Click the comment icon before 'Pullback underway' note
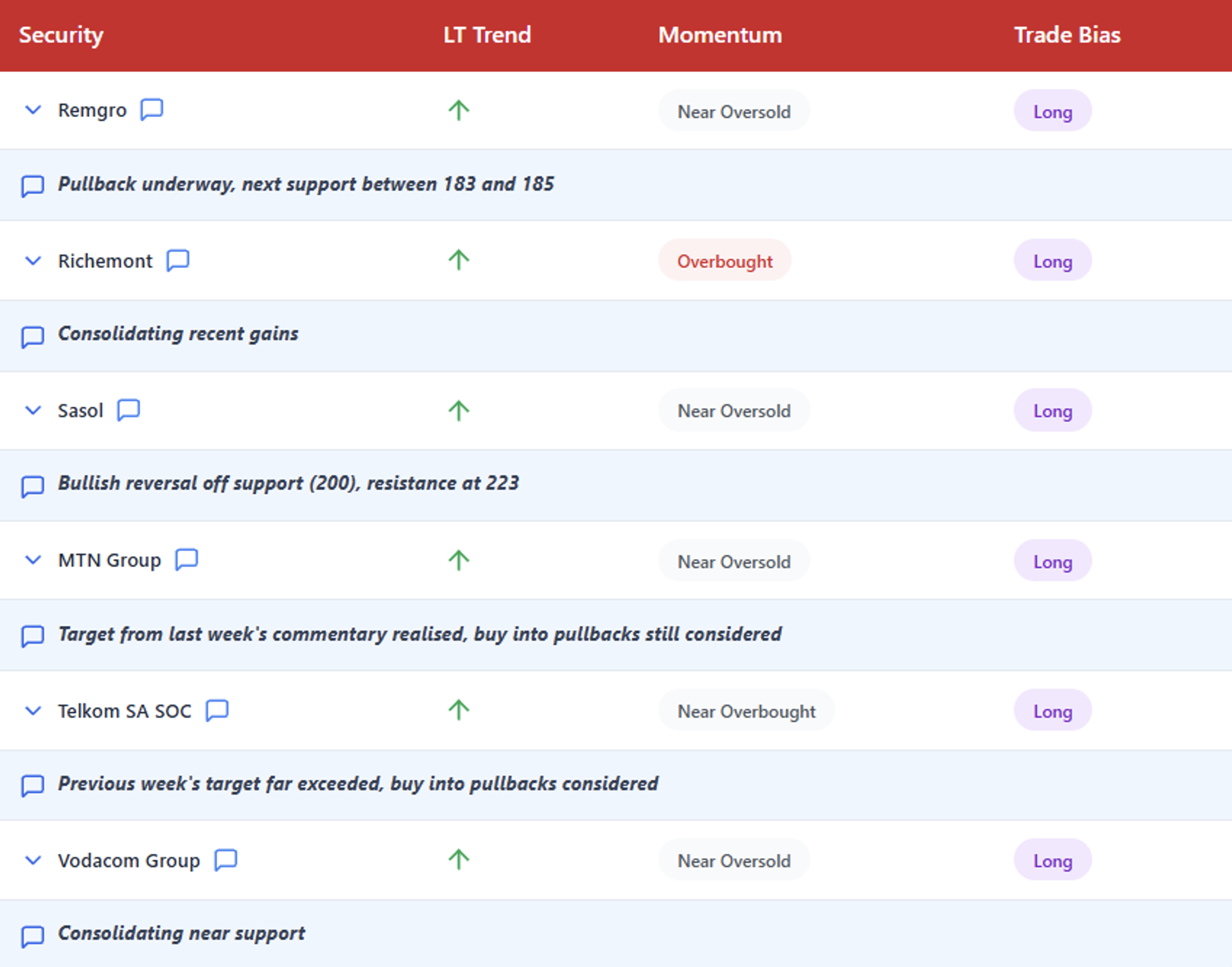The image size is (1232, 967). point(32,186)
